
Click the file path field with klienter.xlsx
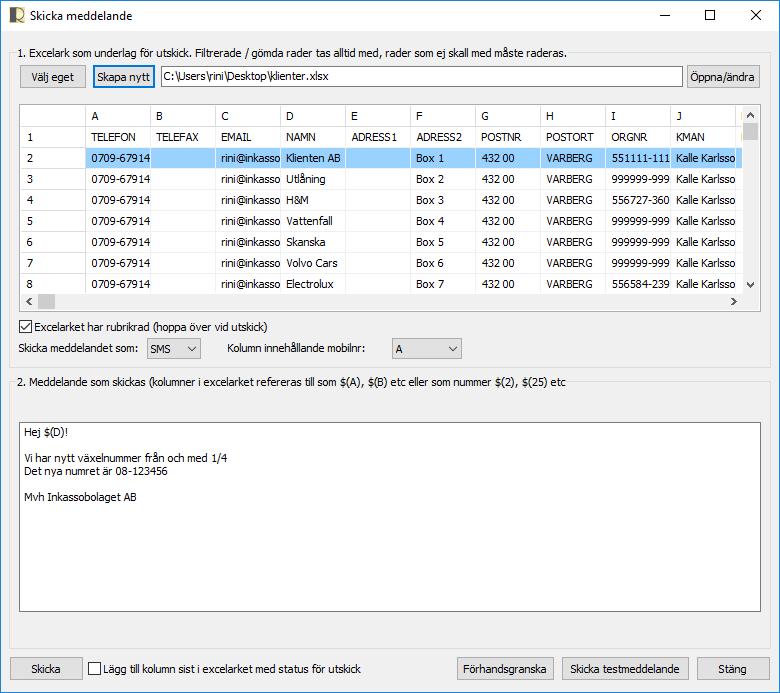421,77
